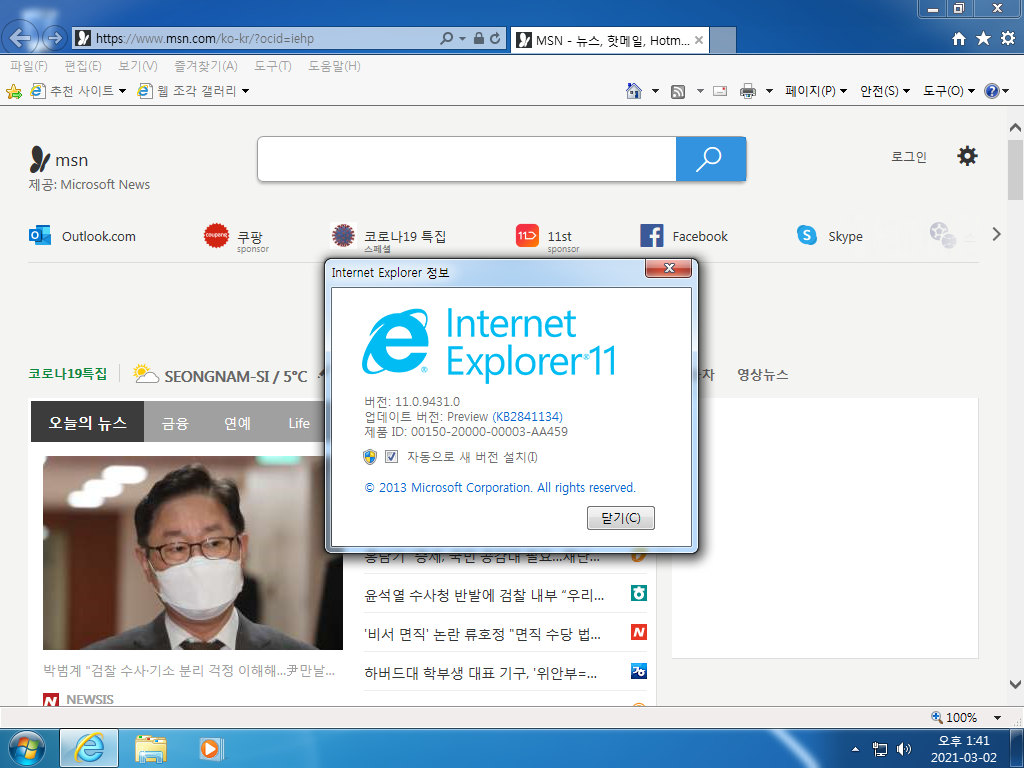Click the security lock icon in address bar
This screenshot has height=768, width=1024.
point(479,39)
